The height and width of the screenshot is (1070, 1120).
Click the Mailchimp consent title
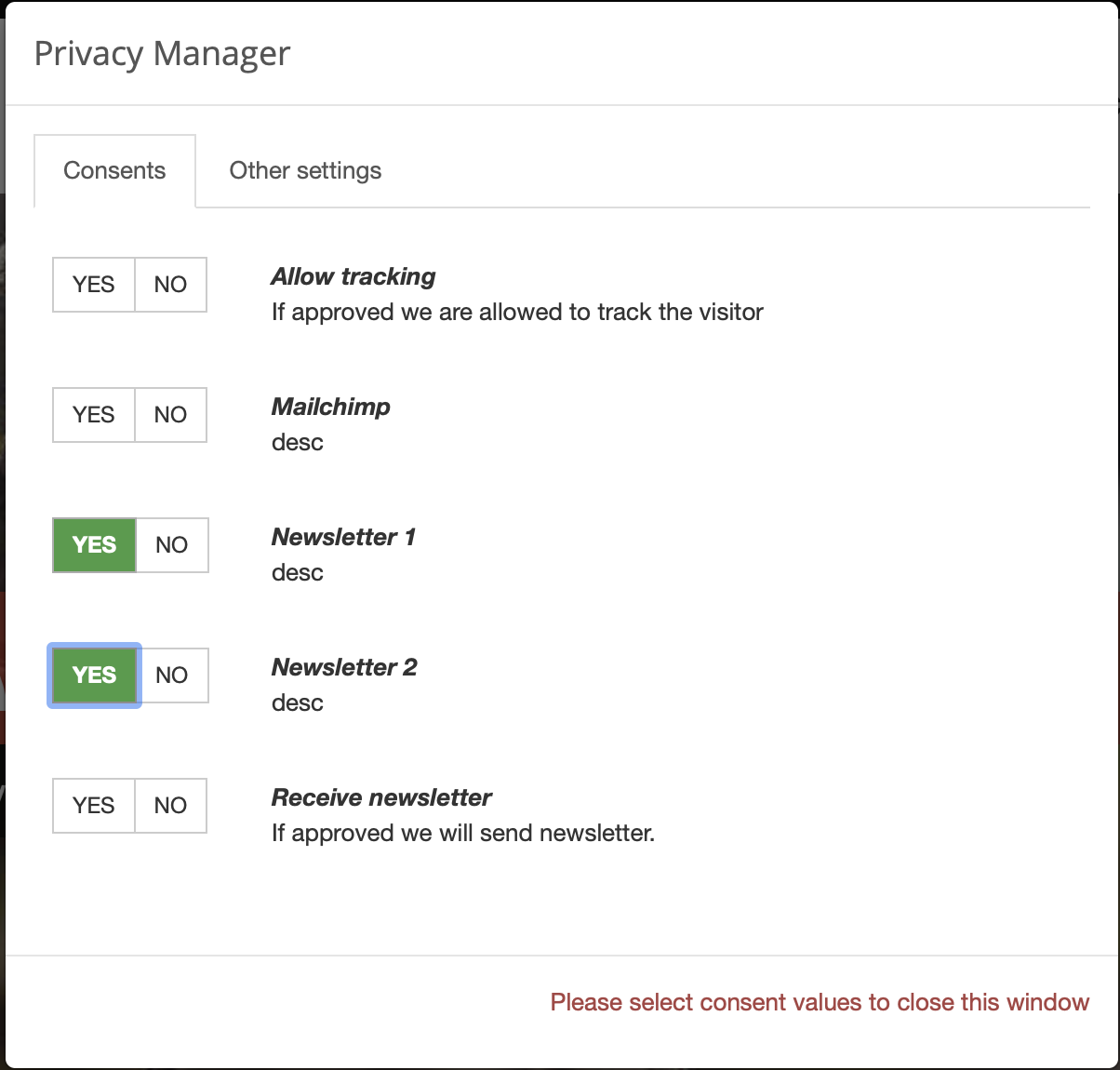click(331, 408)
